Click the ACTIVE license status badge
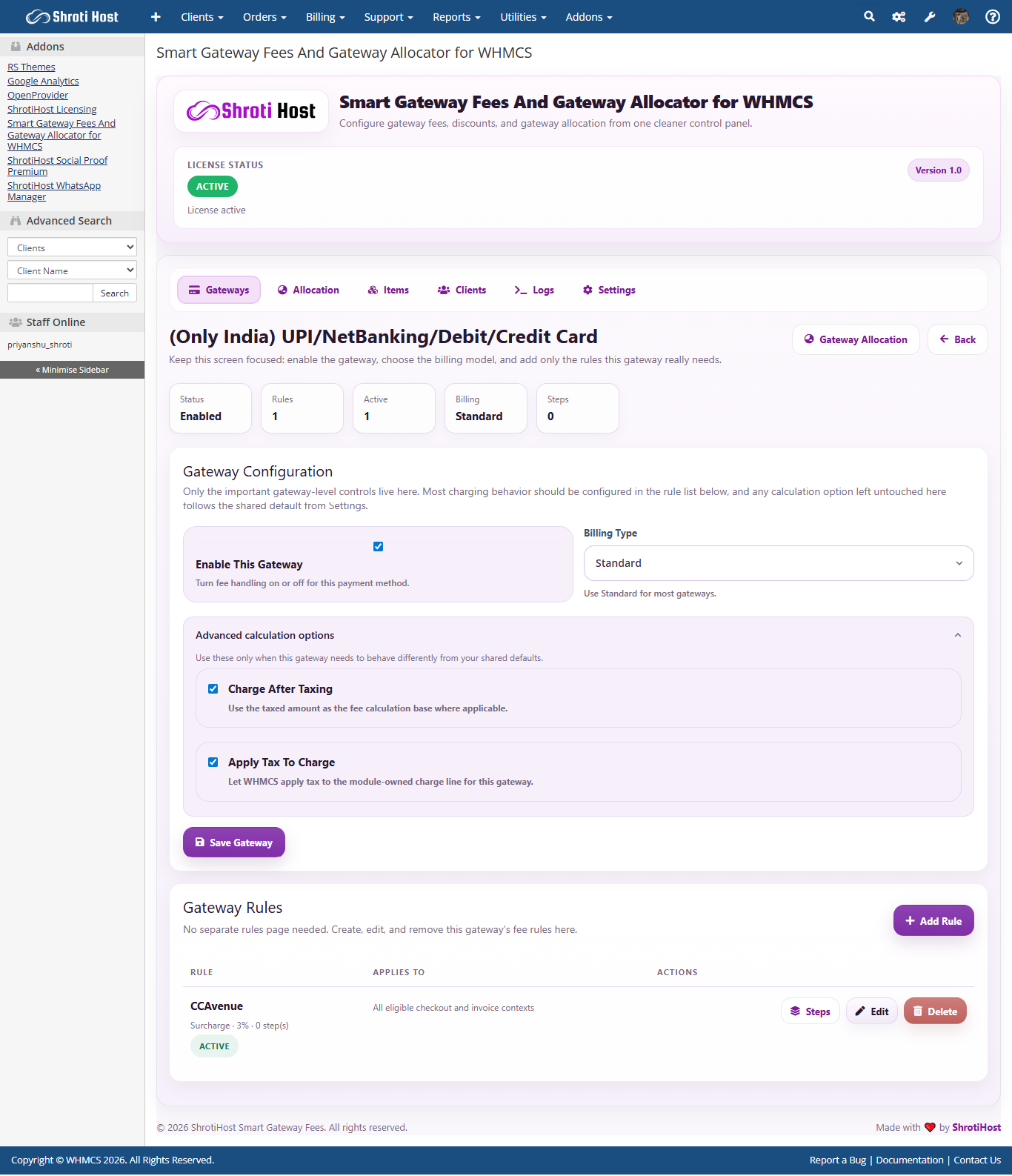 coord(213,187)
